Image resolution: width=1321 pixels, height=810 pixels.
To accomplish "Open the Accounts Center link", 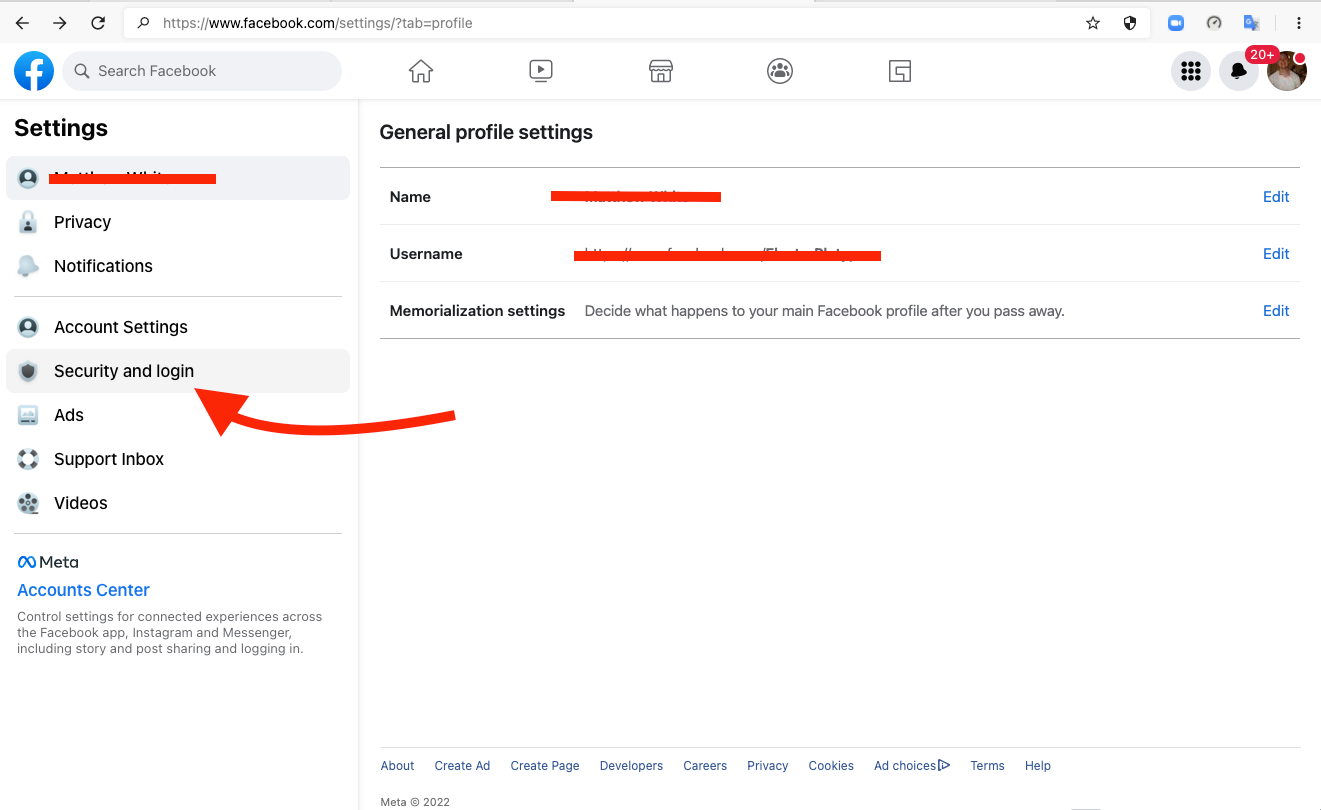I will 84,590.
